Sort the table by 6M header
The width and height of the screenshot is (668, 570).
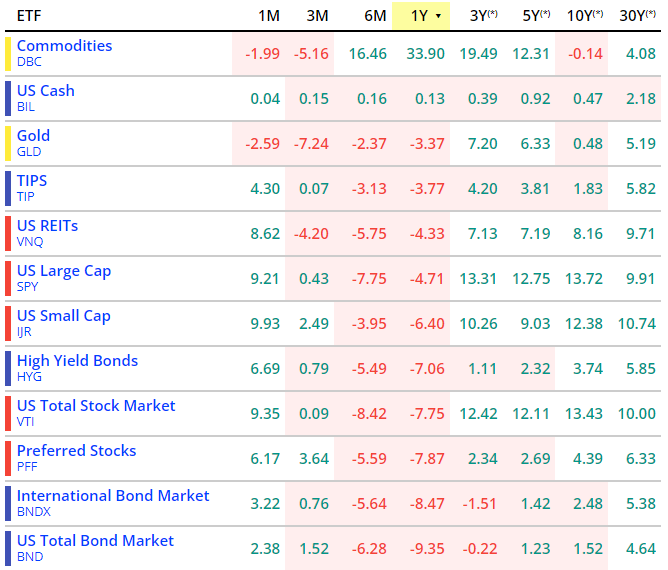pos(375,16)
